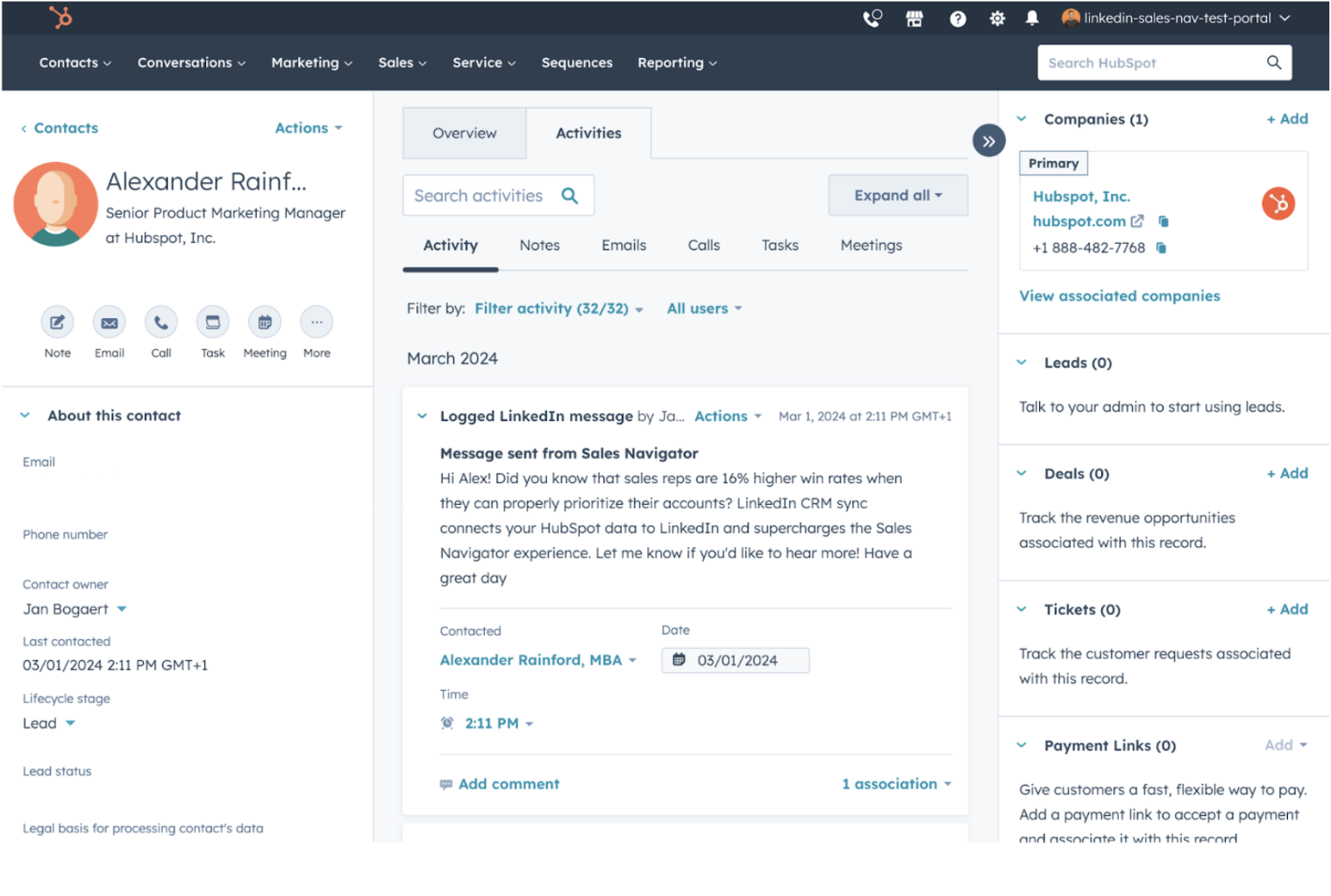Click the Email envelope icon button
This screenshot has width=1331, height=896.
(x=110, y=323)
